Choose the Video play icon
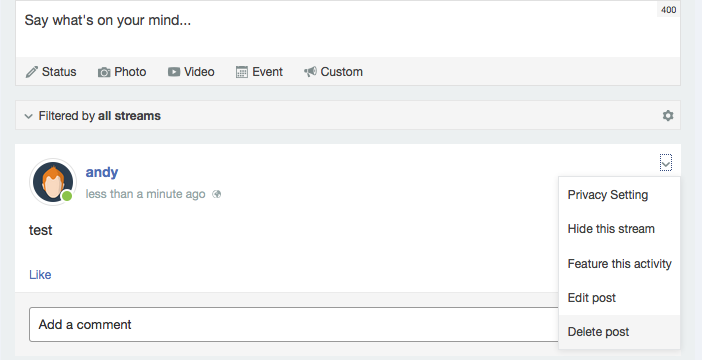Screen dimensions: 702x360 click(x=174, y=72)
